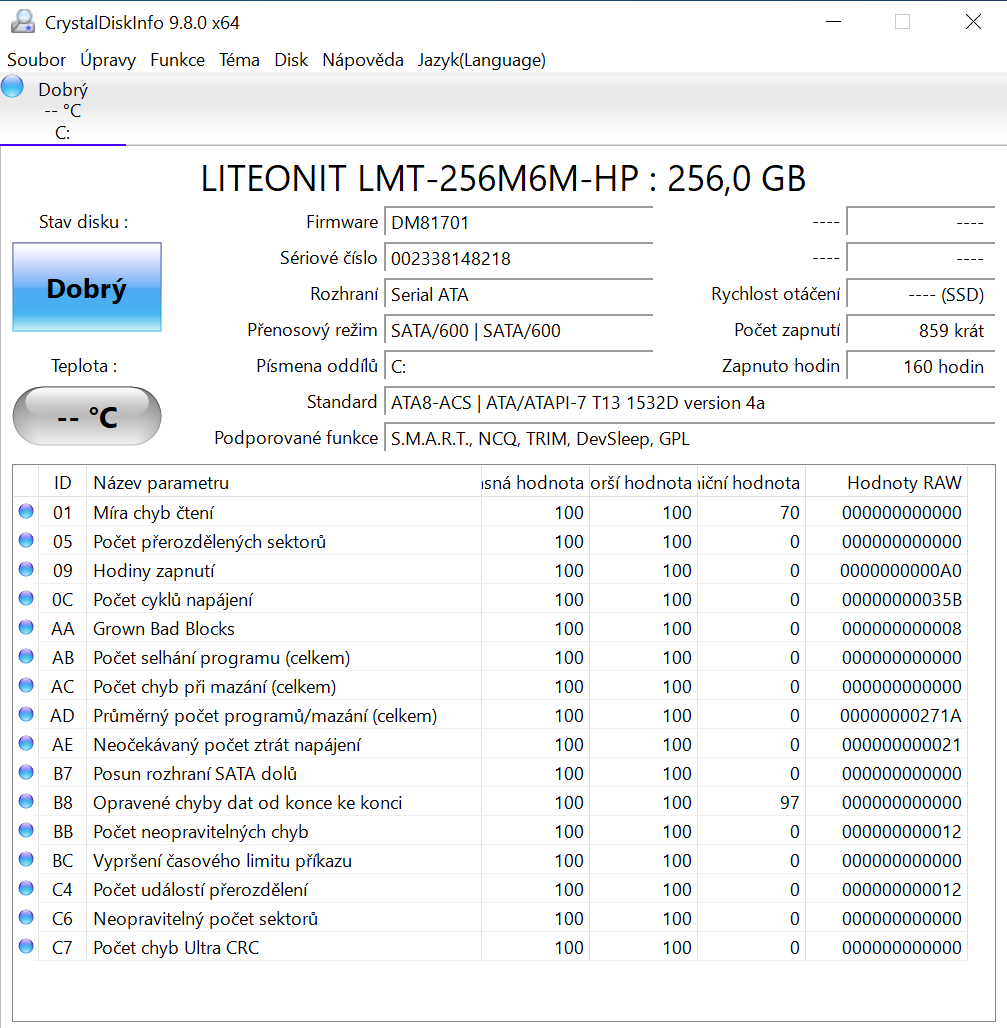Click the Míra chyb čtení parameter name
Image resolution: width=1007 pixels, height=1028 pixels.
pos(153,513)
